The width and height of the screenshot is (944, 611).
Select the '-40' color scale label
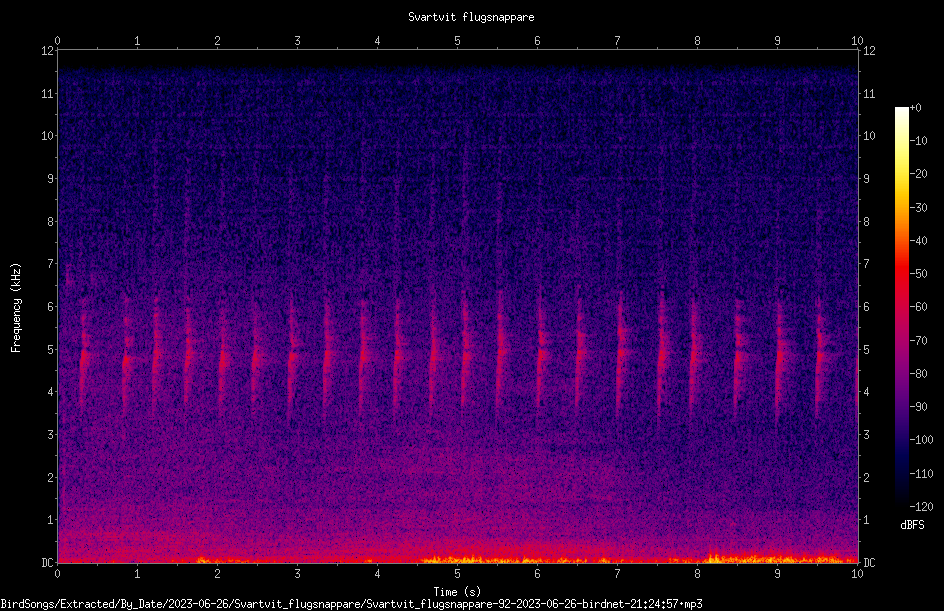pos(919,241)
